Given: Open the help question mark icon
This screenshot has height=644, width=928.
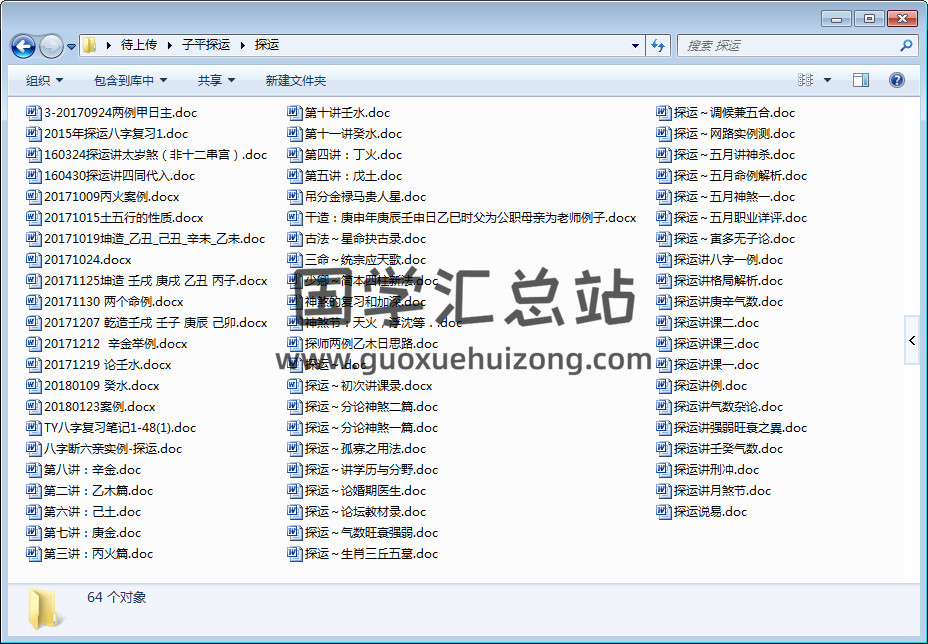Looking at the screenshot, I should pyautogui.click(x=897, y=80).
